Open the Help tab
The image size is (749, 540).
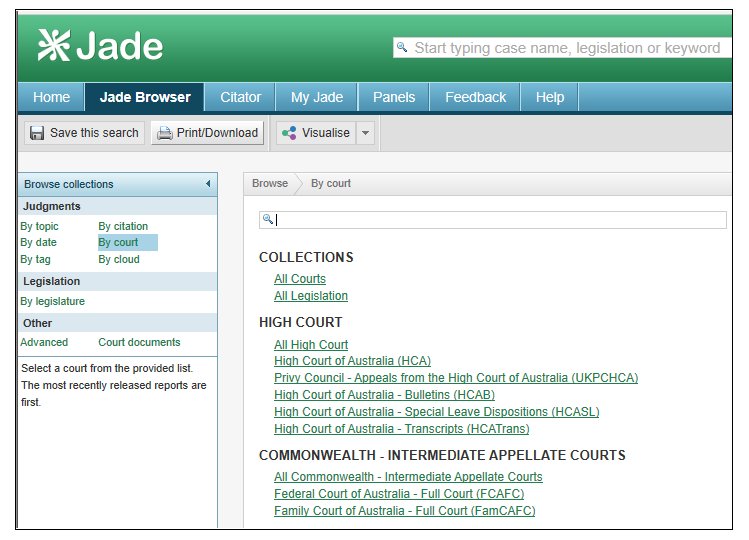550,97
